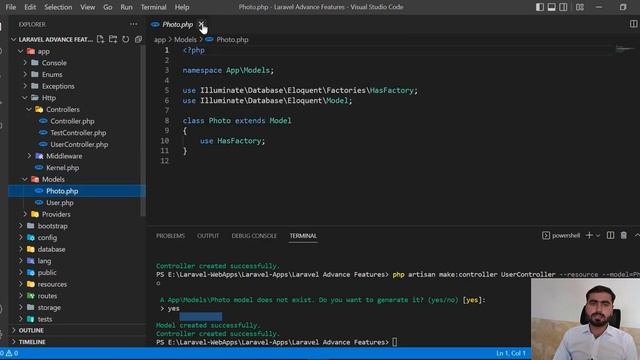Expand the tests folder
Screen dimensions: 640x360
77,319
